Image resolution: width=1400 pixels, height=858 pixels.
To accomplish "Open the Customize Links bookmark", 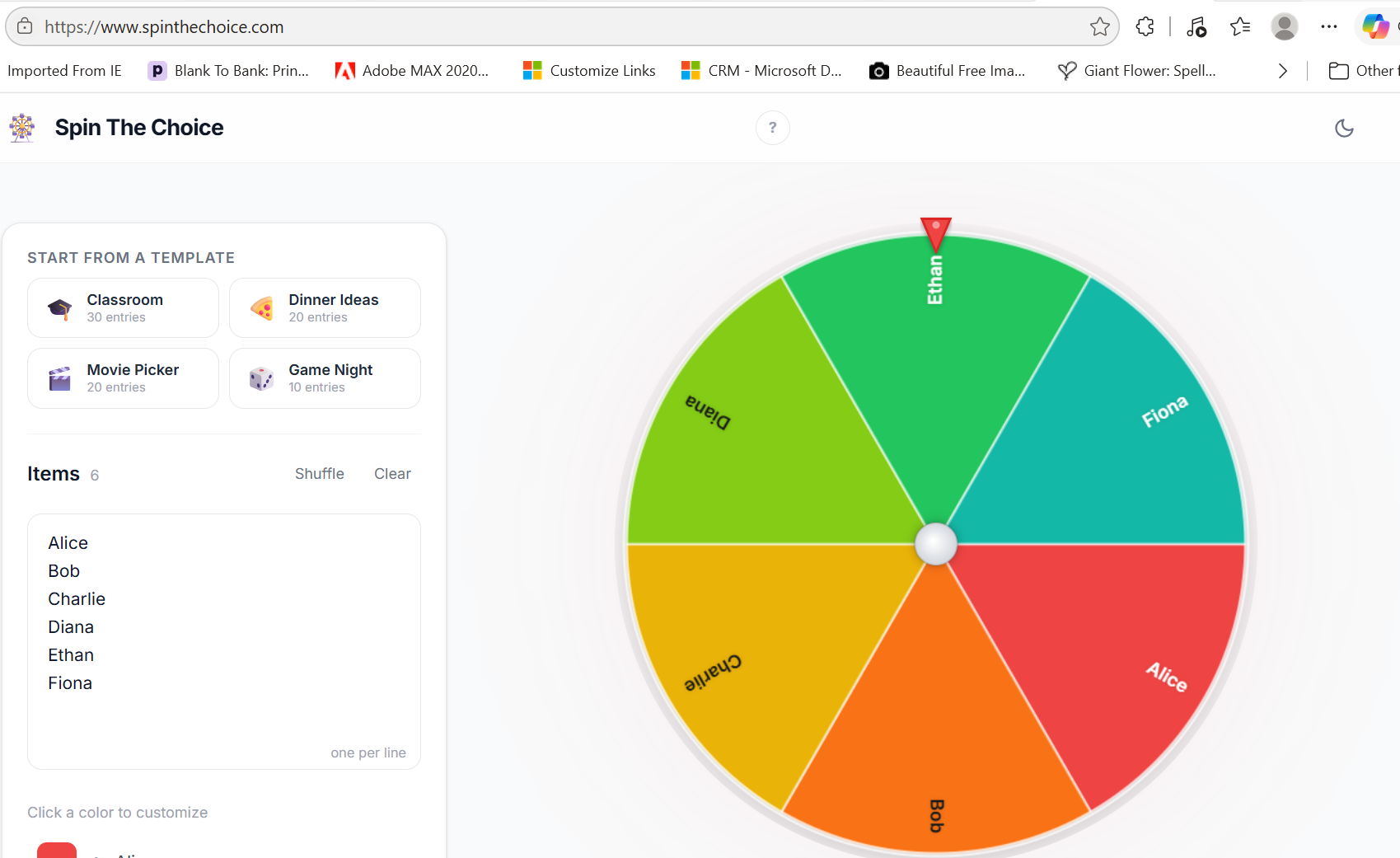I will click(589, 71).
